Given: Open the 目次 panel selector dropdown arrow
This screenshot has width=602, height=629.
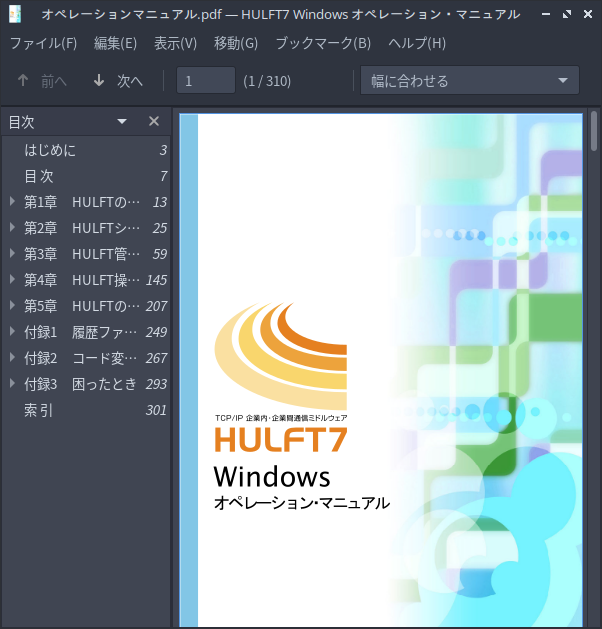Looking at the screenshot, I should [x=122, y=121].
